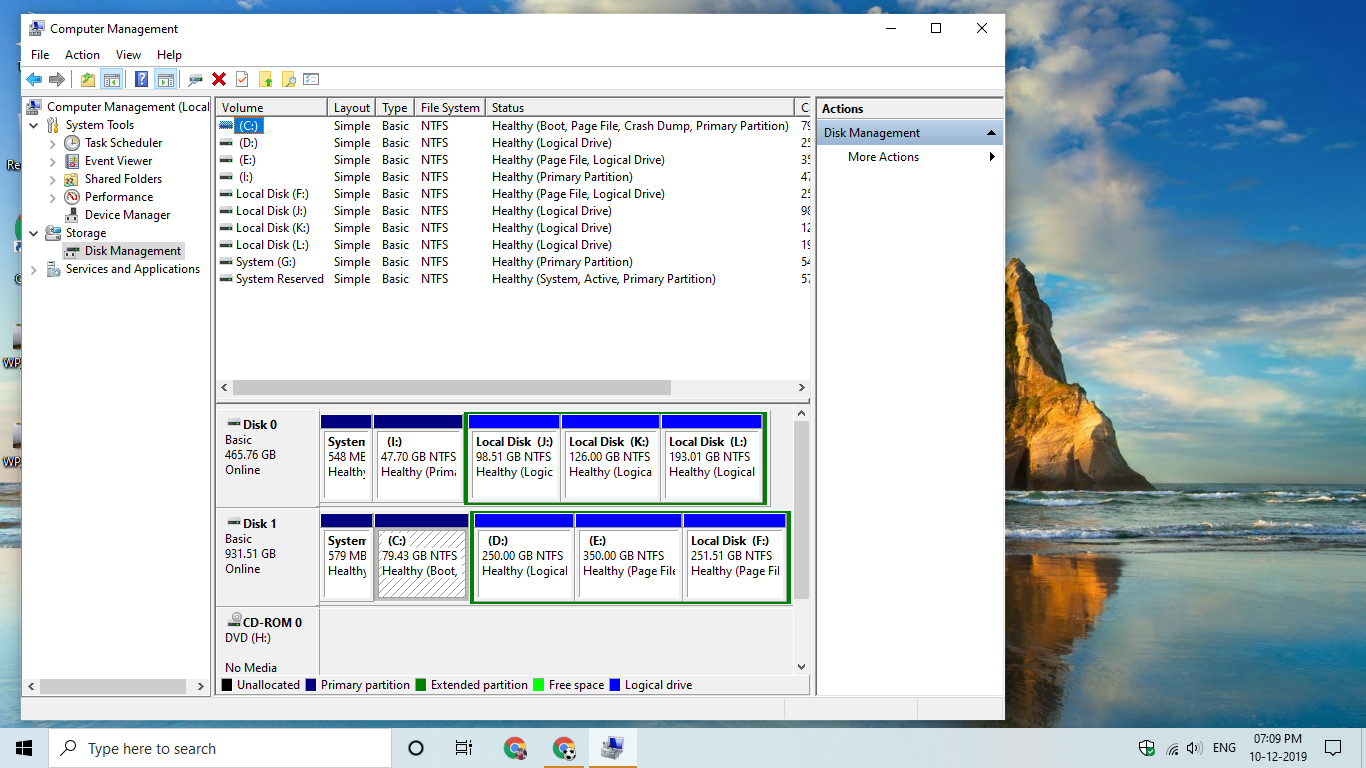Sort by the Layout column header
The width and height of the screenshot is (1366, 768).
(x=352, y=107)
